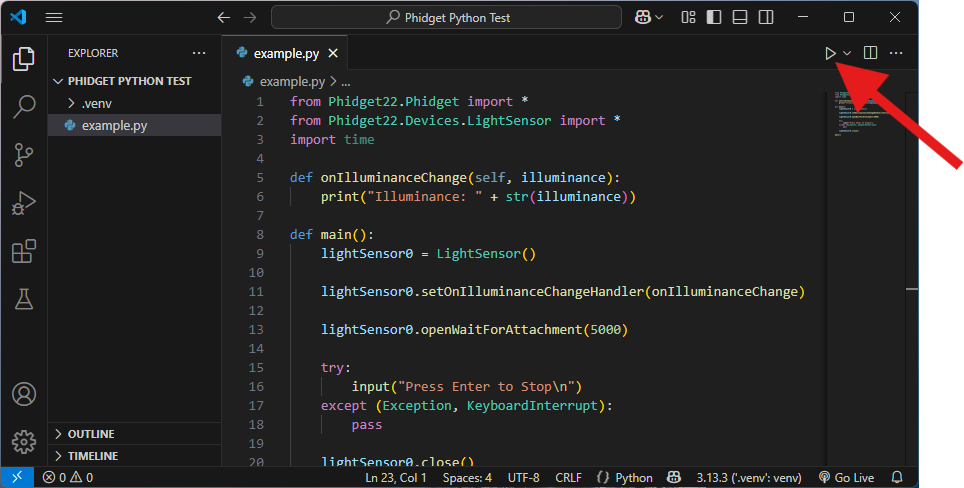Change encoding via UTF-8
Viewport: 964px width, 488px height.
pos(524,478)
